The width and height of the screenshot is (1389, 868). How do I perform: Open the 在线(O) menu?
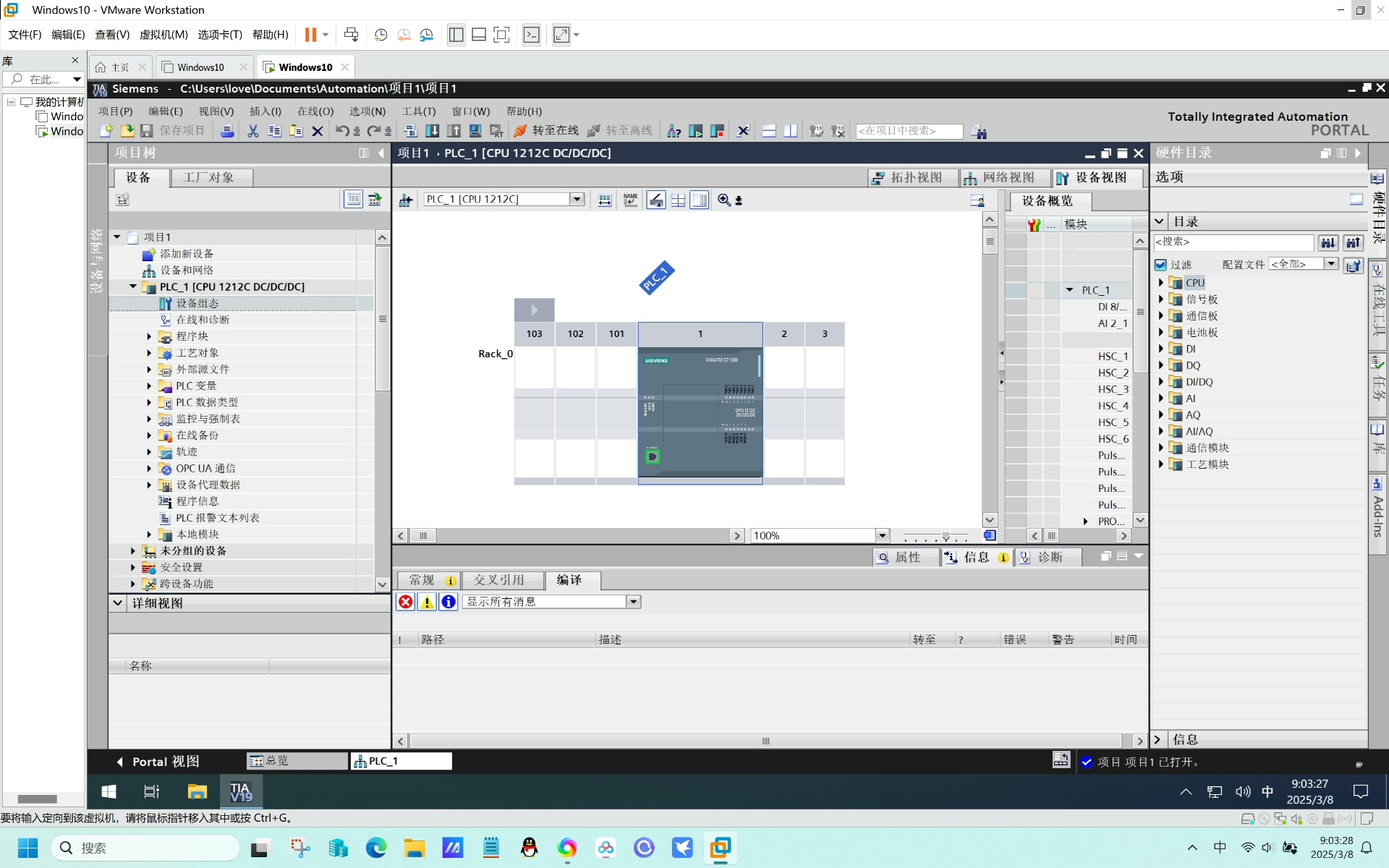315,111
